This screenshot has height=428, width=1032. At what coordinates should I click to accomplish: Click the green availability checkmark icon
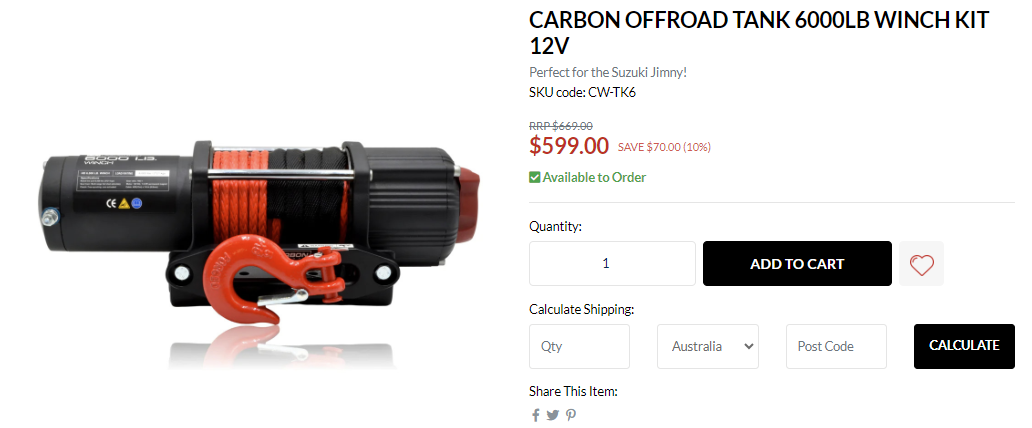point(535,177)
